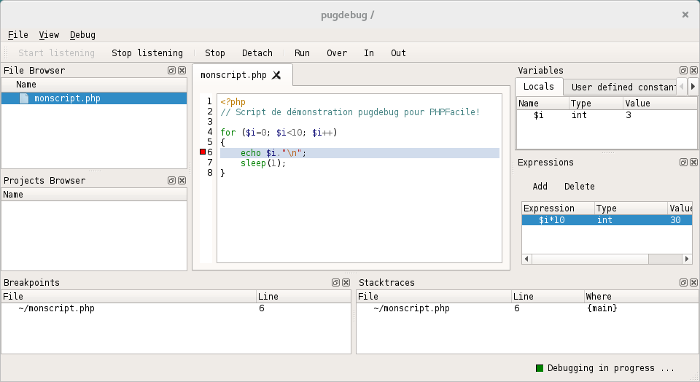Viewport: 700px width, 382px height.
Task: Click File Browser Name column header
Action: click(x=94, y=84)
